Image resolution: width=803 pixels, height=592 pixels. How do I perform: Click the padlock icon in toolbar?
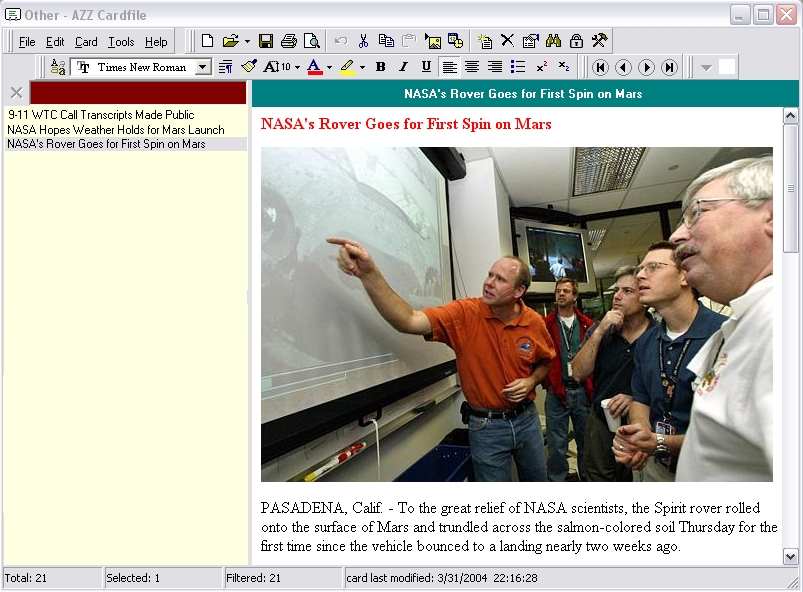pos(576,41)
